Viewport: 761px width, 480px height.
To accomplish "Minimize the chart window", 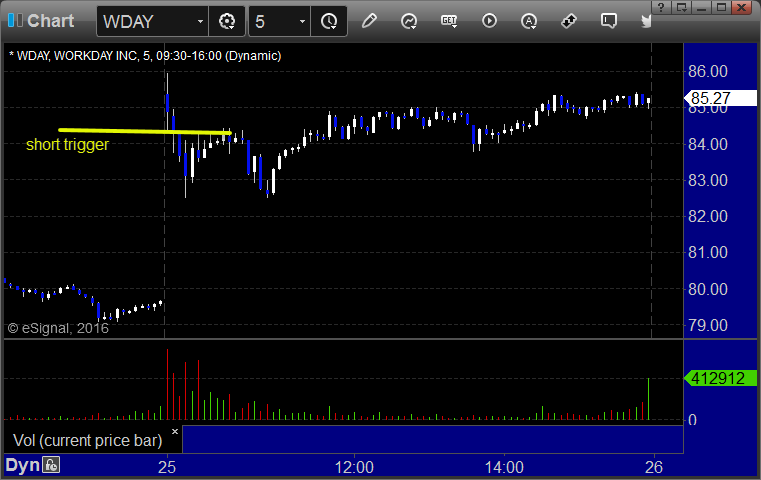I will (x=701, y=7).
